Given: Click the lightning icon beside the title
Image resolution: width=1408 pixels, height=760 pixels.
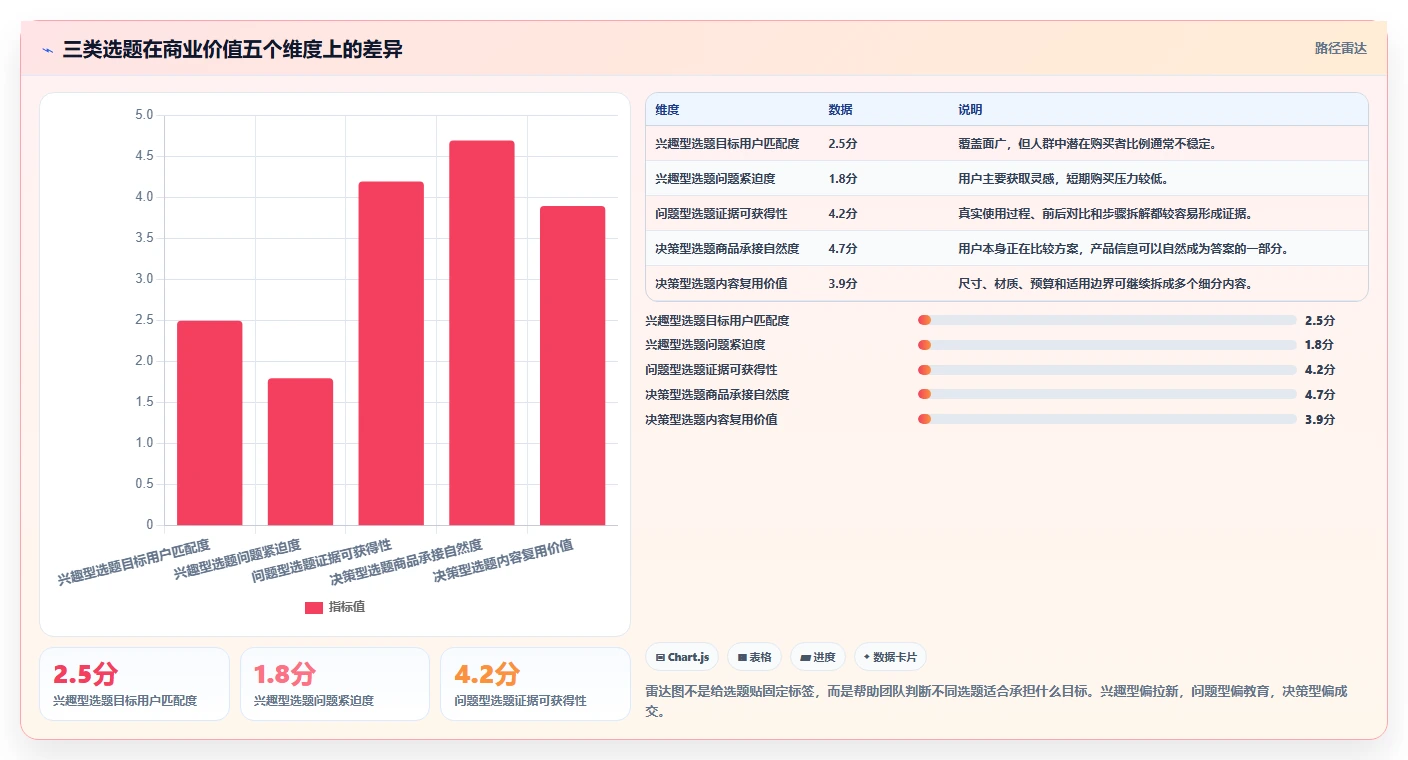Looking at the screenshot, I should (x=48, y=50).
